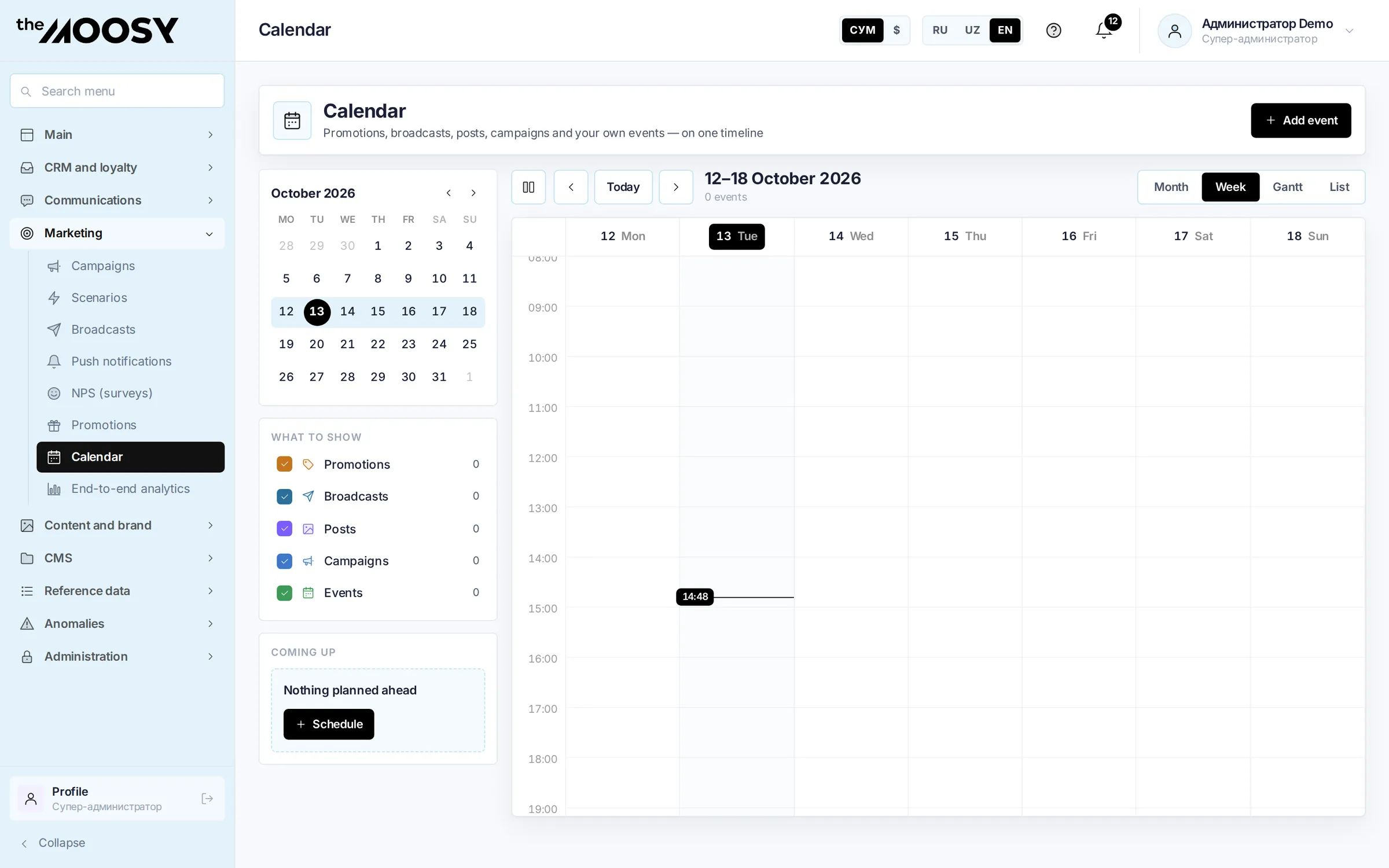Uncheck the Broadcasts filter checkbox
This screenshot has height=868, width=1389.
pos(284,496)
